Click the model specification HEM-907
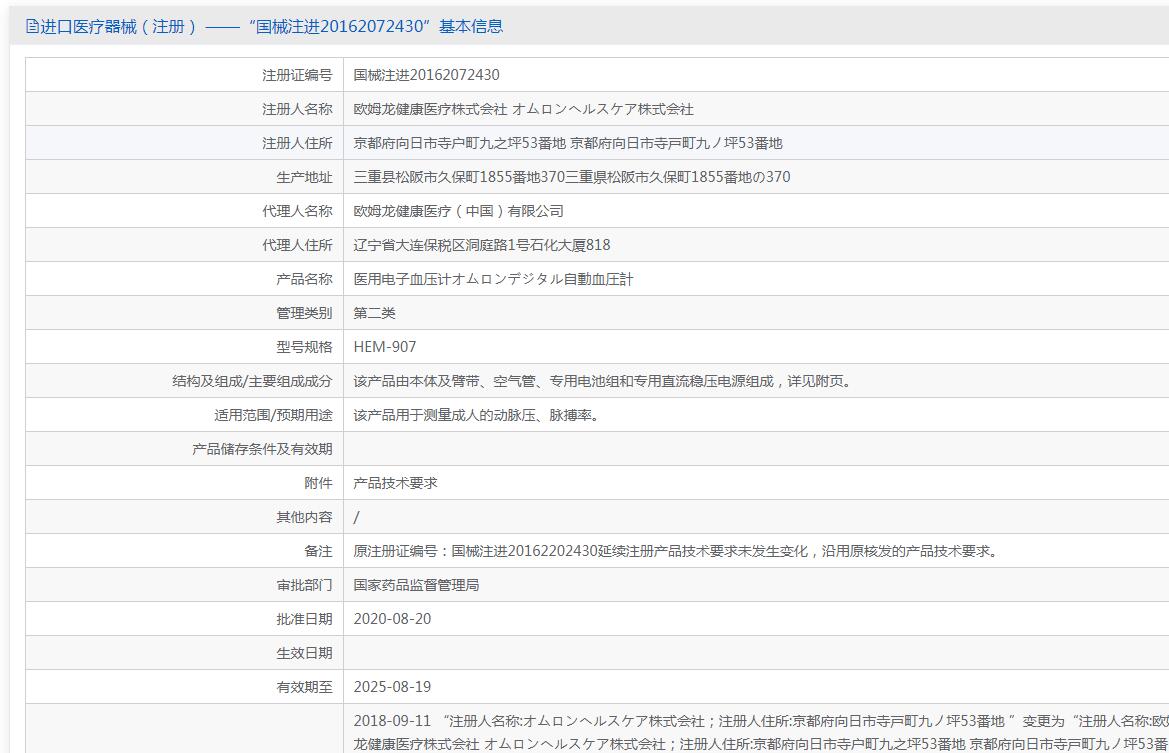1169x753 pixels. (385, 347)
